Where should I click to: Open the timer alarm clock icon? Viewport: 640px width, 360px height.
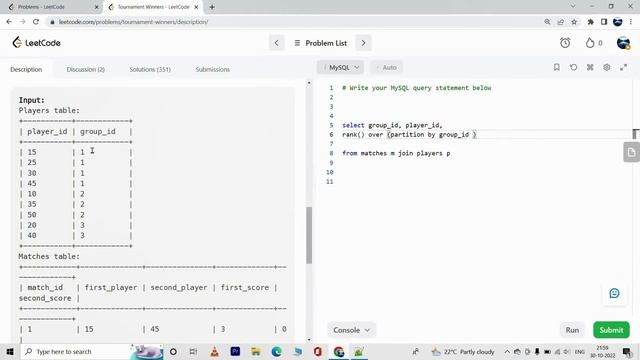point(565,43)
